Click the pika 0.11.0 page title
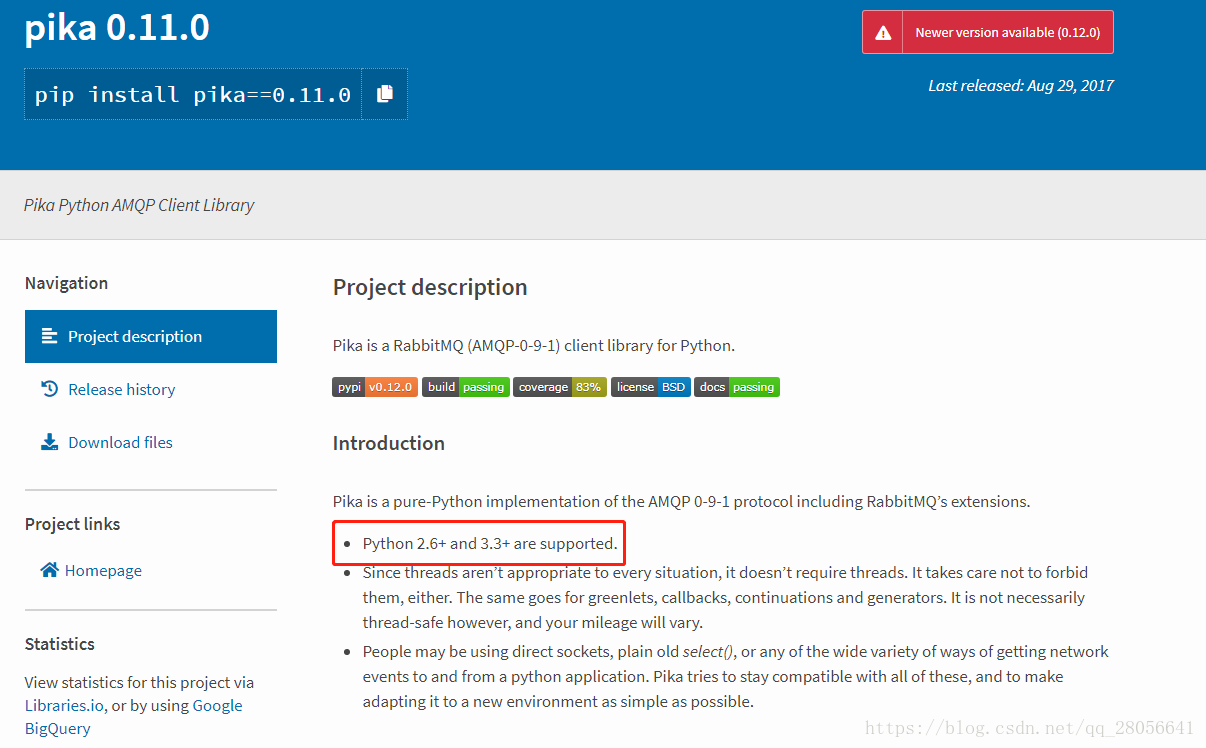Viewport: 1206px width, 748px height. click(x=117, y=27)
